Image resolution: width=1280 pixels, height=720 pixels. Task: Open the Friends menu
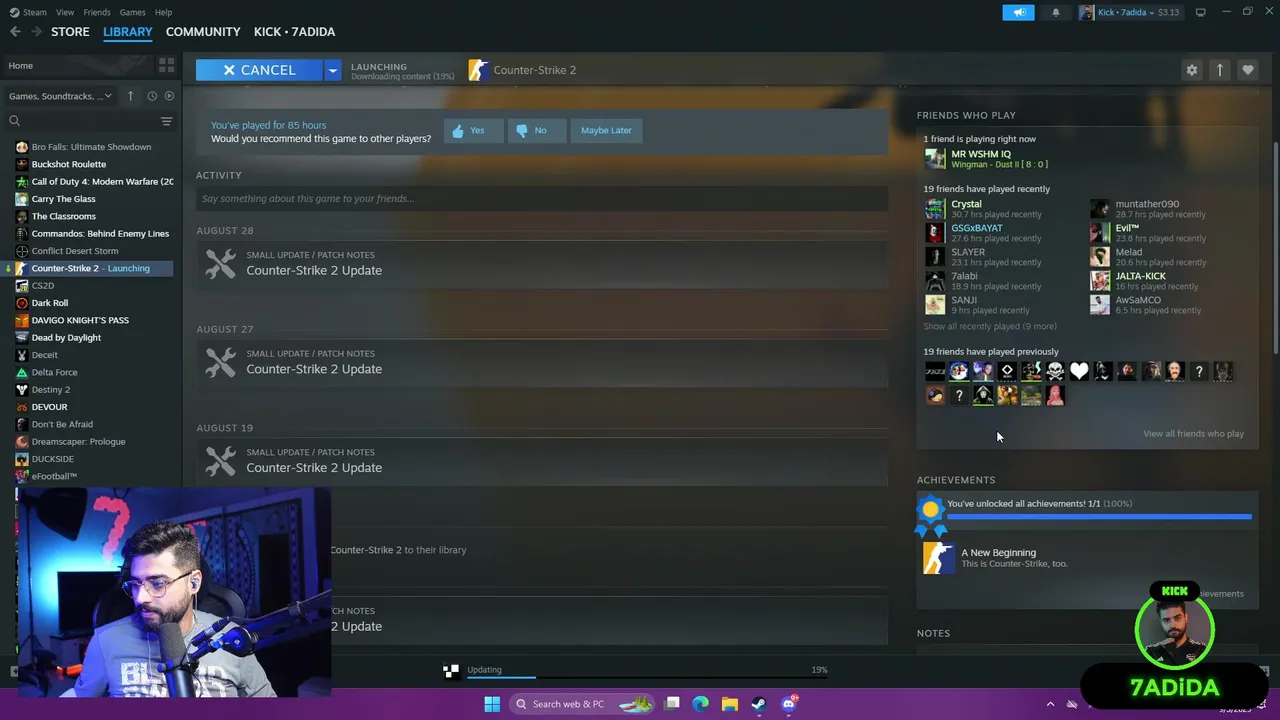coord(97,12)
